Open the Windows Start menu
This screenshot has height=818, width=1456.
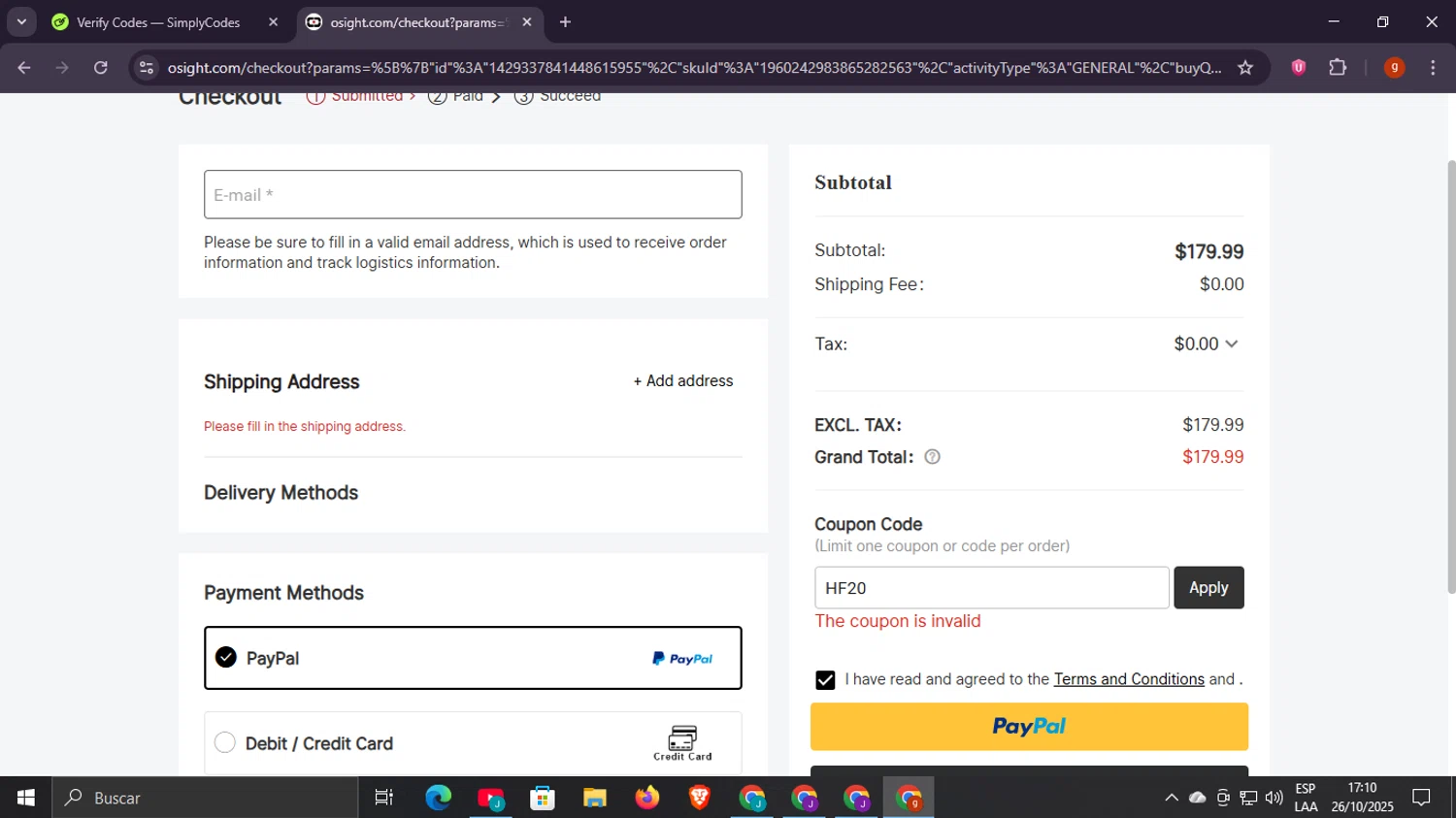coord(26,798)
